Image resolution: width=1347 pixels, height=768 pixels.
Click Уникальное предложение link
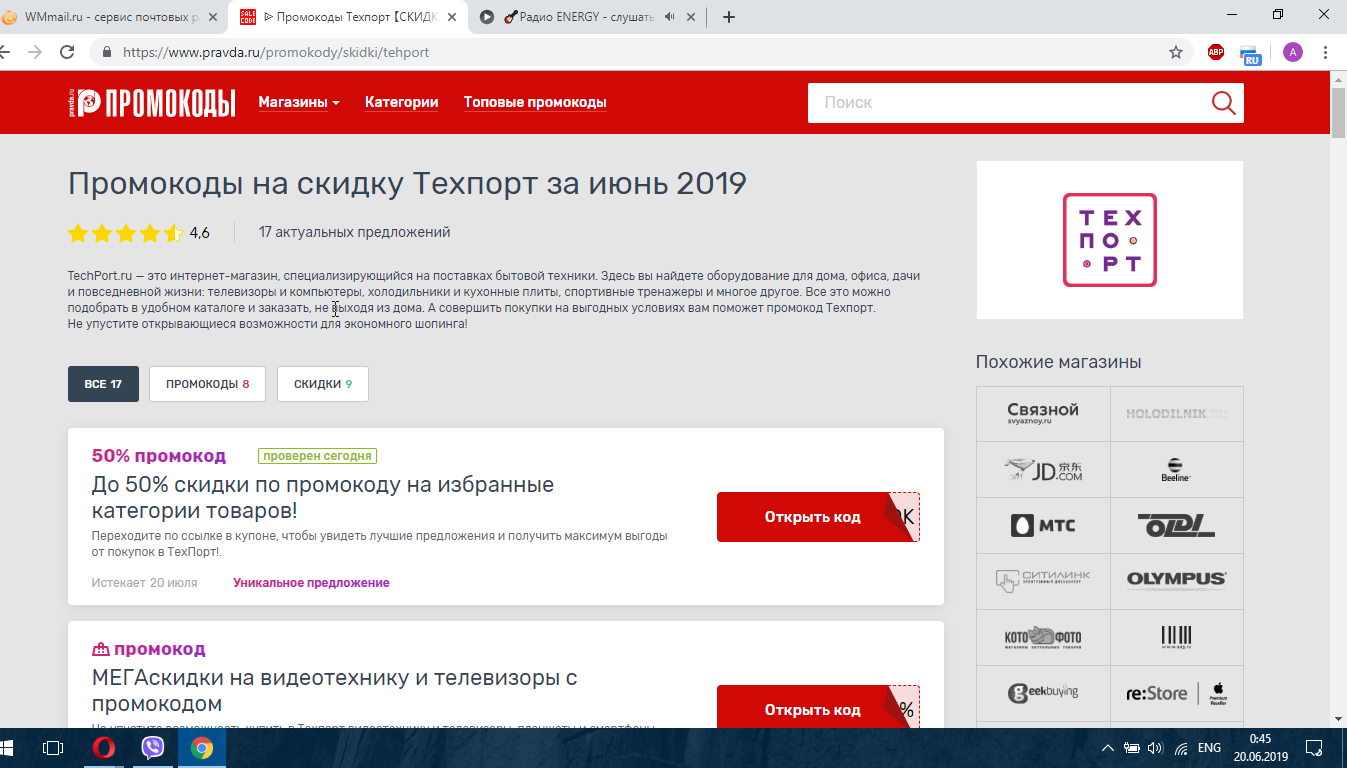(x=311, y=583)
